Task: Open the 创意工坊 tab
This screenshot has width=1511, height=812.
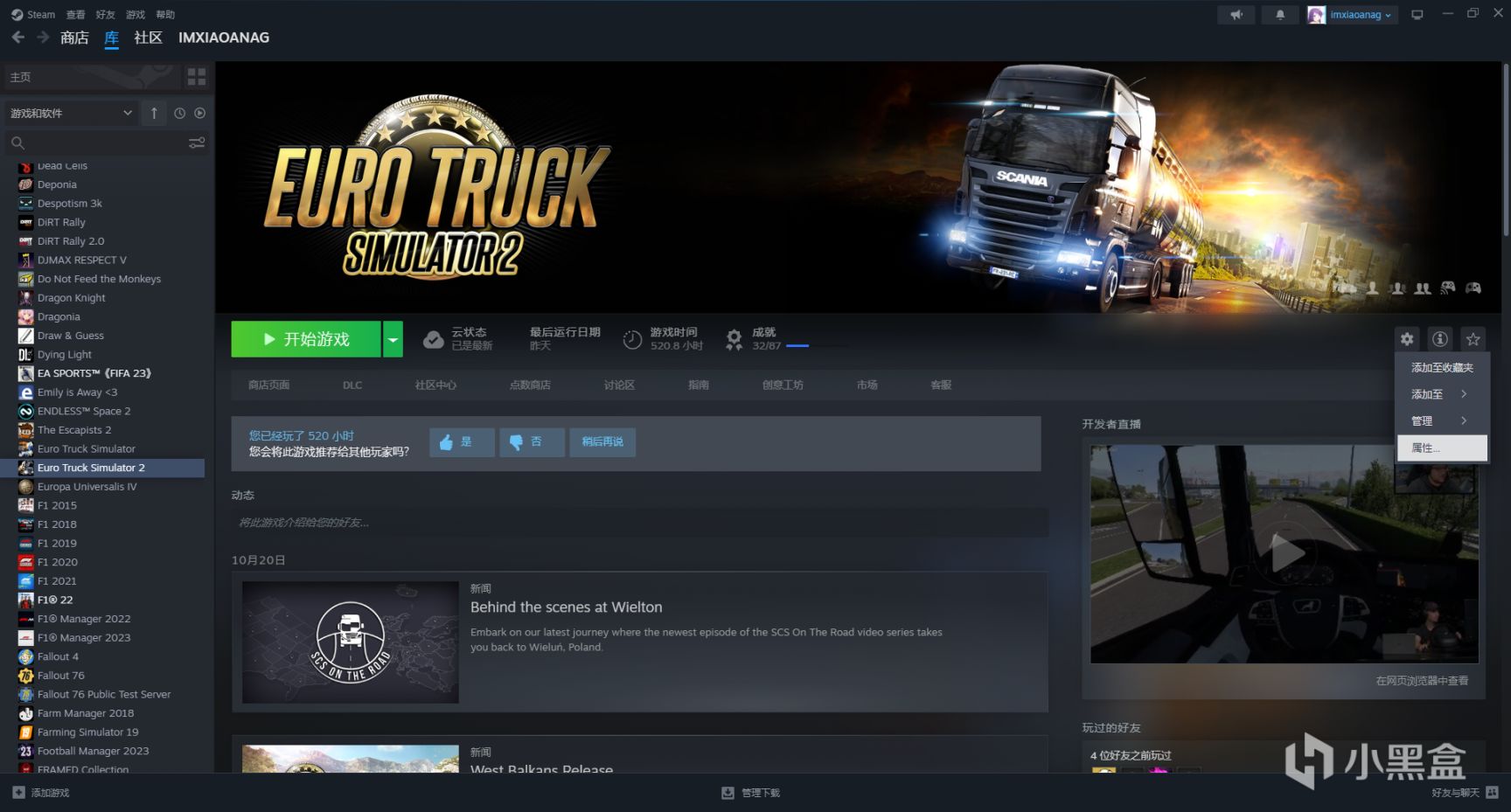Action: (783, 385)
